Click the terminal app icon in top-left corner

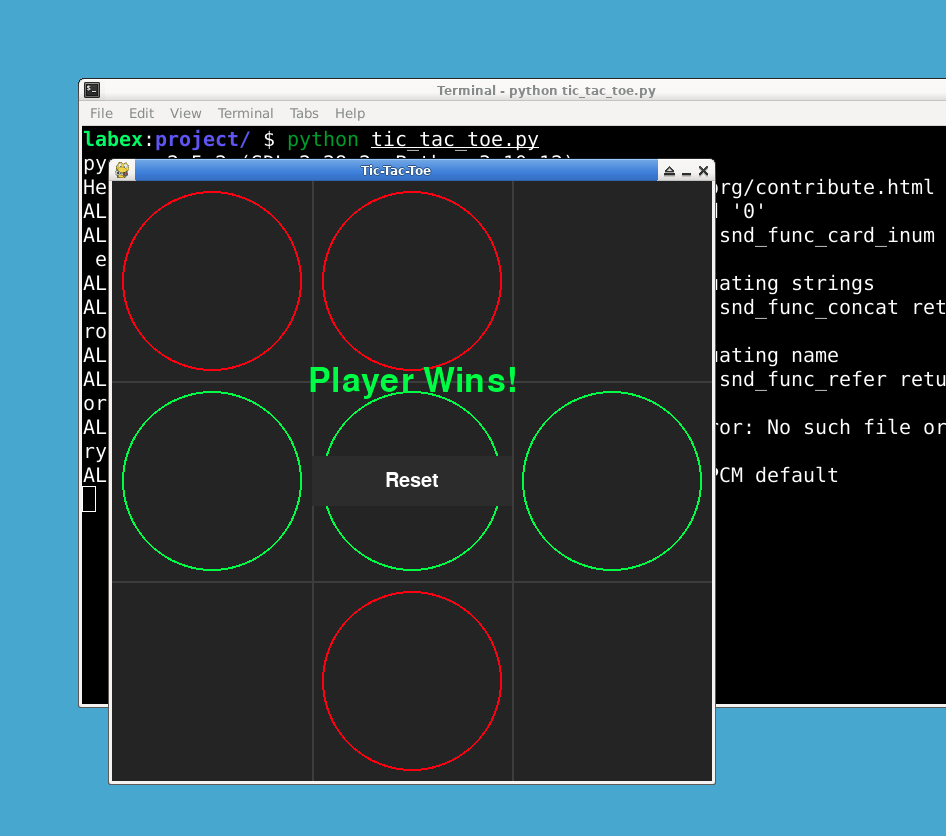point(92,90)
